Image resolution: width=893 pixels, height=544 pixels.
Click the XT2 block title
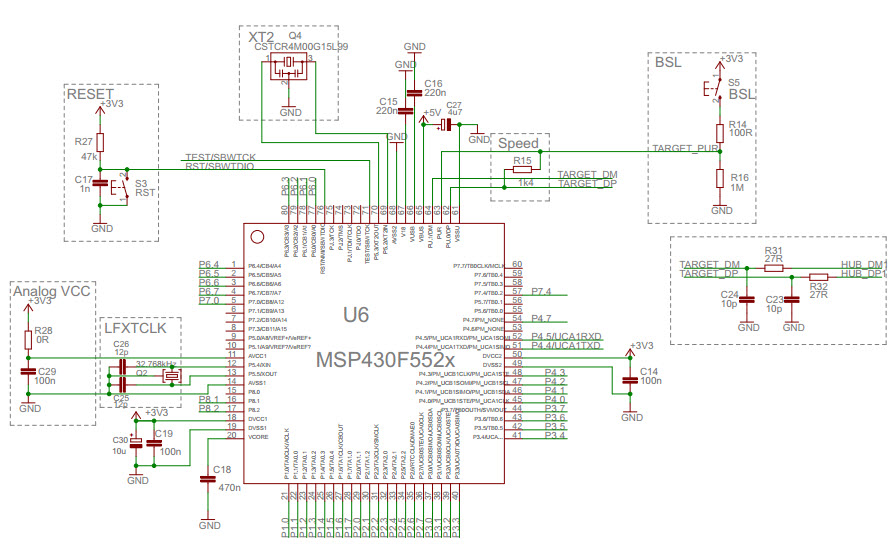(x=261, y=38)
